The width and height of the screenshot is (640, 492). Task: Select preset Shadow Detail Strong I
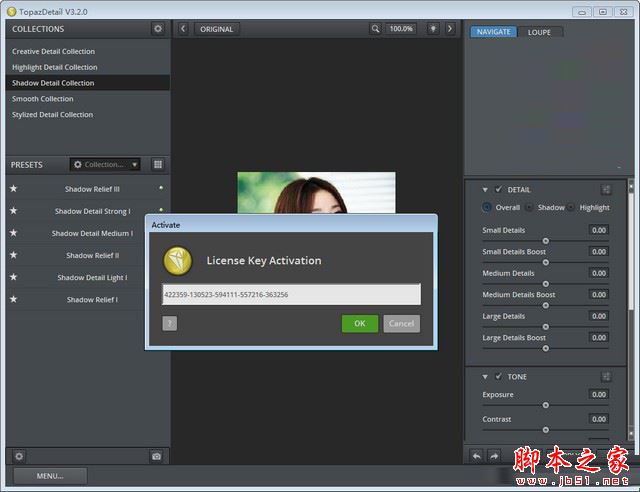coord(93,211)
